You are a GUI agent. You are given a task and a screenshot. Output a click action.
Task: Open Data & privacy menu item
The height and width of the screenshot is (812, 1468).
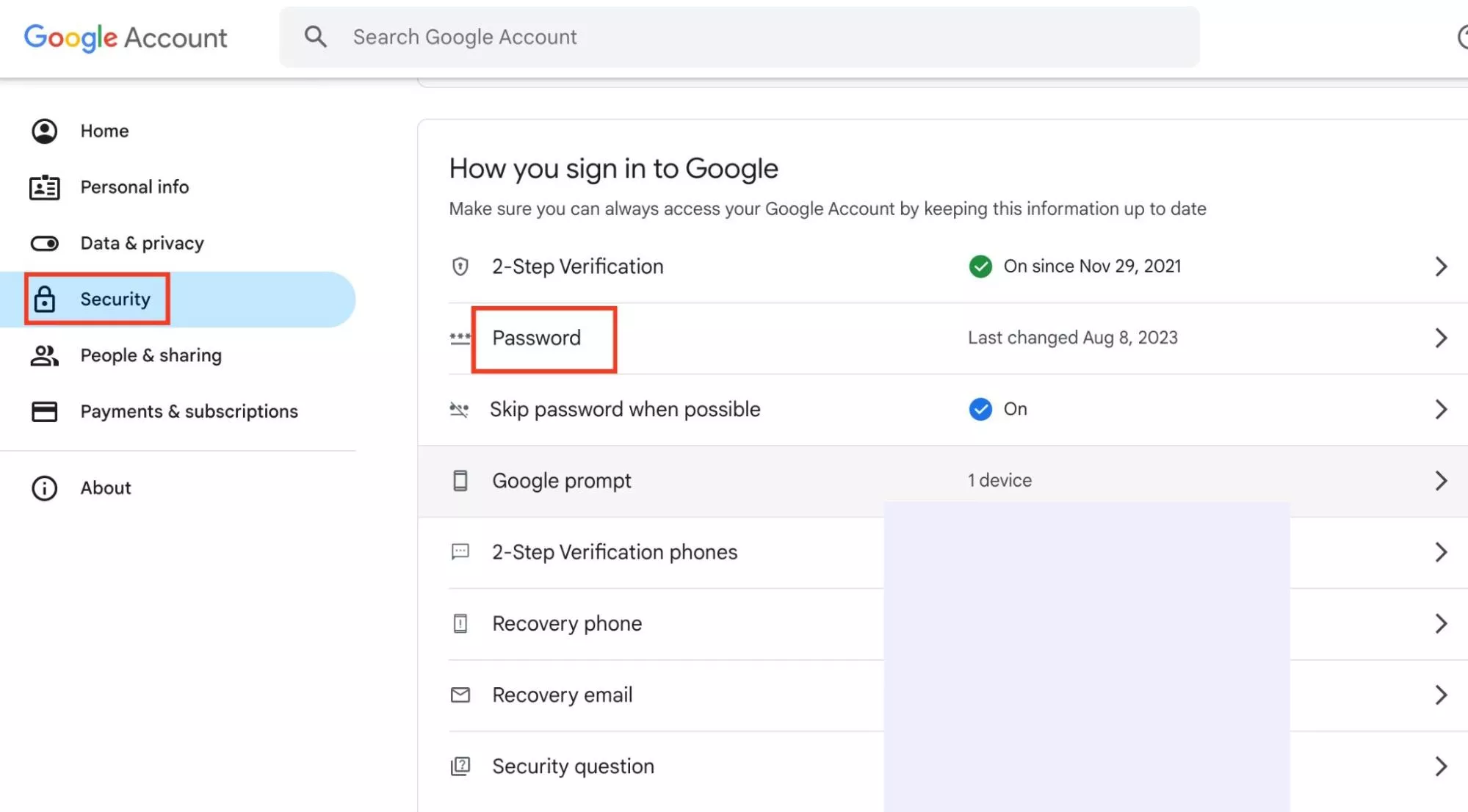coord(142,243)
